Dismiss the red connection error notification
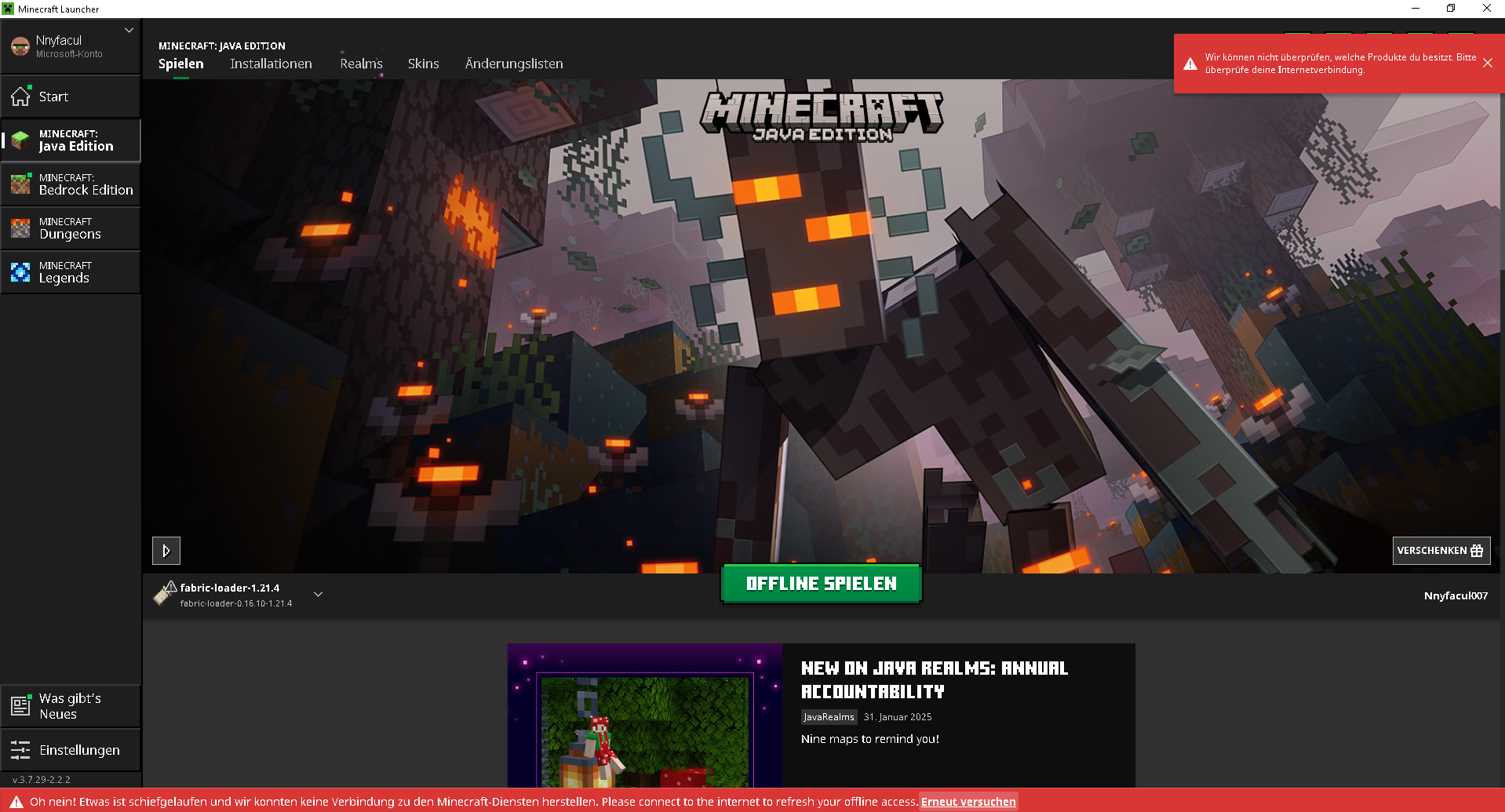 [1488, 63]
